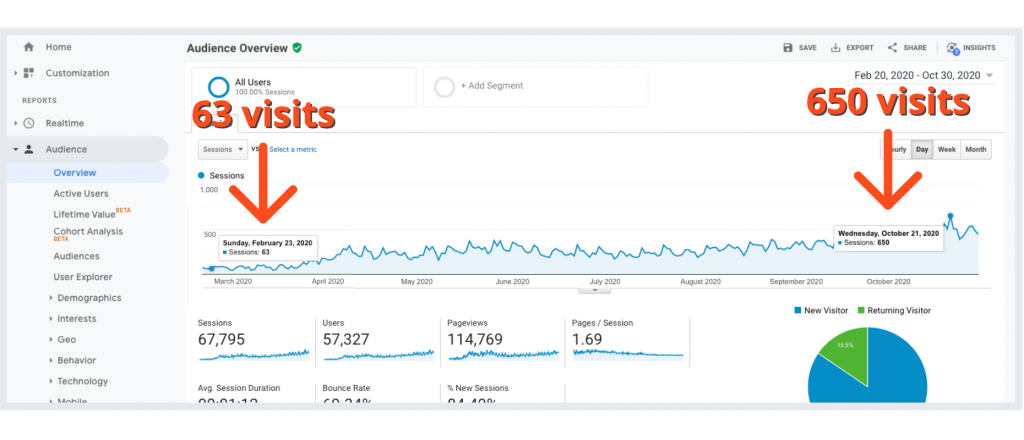Click the Home house icon in sidebar
This screenshot has width=1024, height=440.
click(x=28, y=47)
